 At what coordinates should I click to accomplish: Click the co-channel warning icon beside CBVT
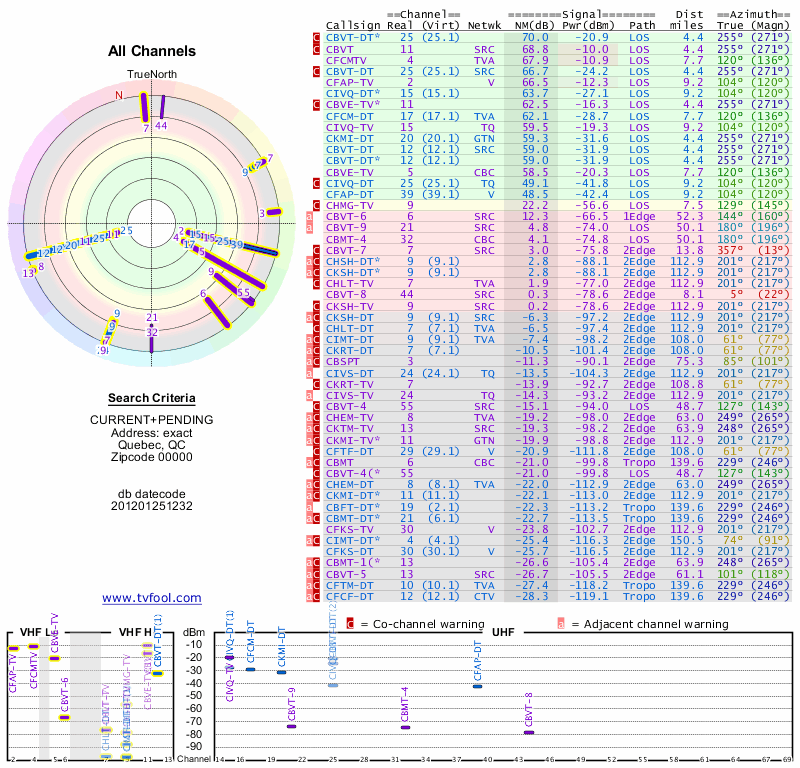(x=316, y=49)
